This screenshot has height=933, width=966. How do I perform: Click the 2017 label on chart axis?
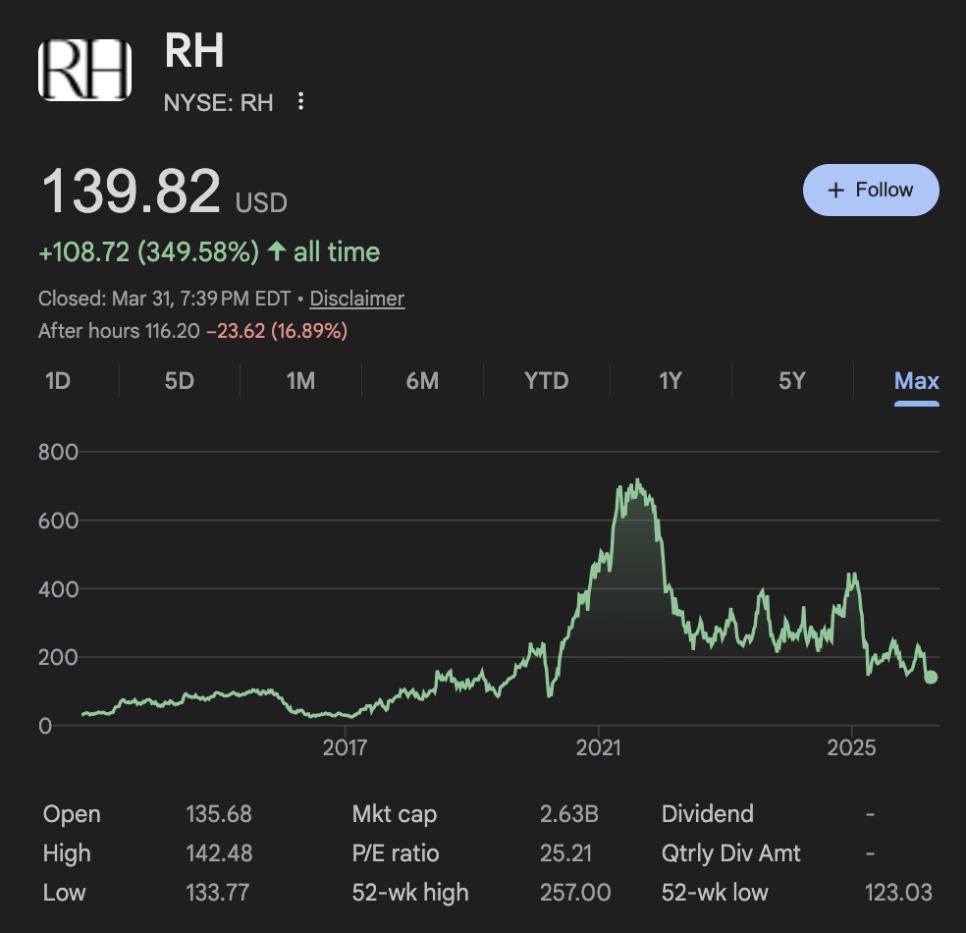[x=345, y=748]
